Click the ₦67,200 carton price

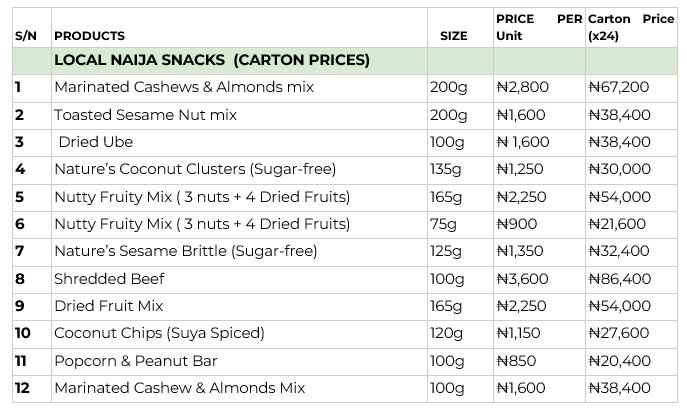[620, 88]
